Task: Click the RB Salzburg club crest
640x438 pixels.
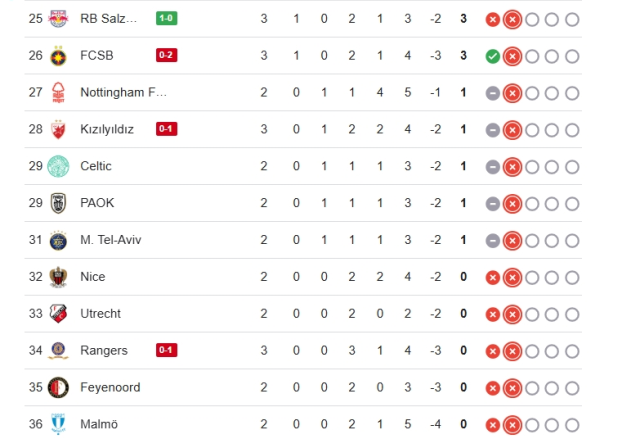Action: 59,19
